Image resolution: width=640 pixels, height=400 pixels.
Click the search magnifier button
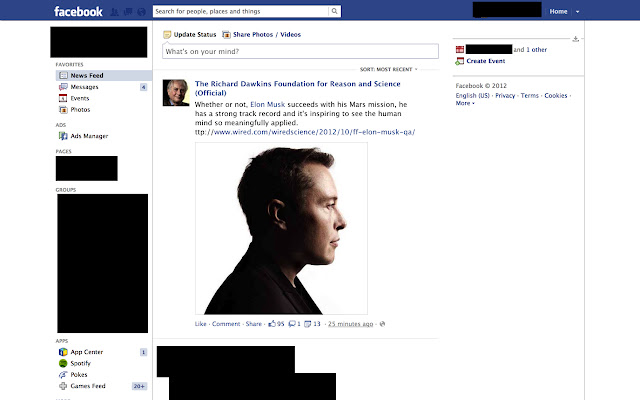click(334, 11)
